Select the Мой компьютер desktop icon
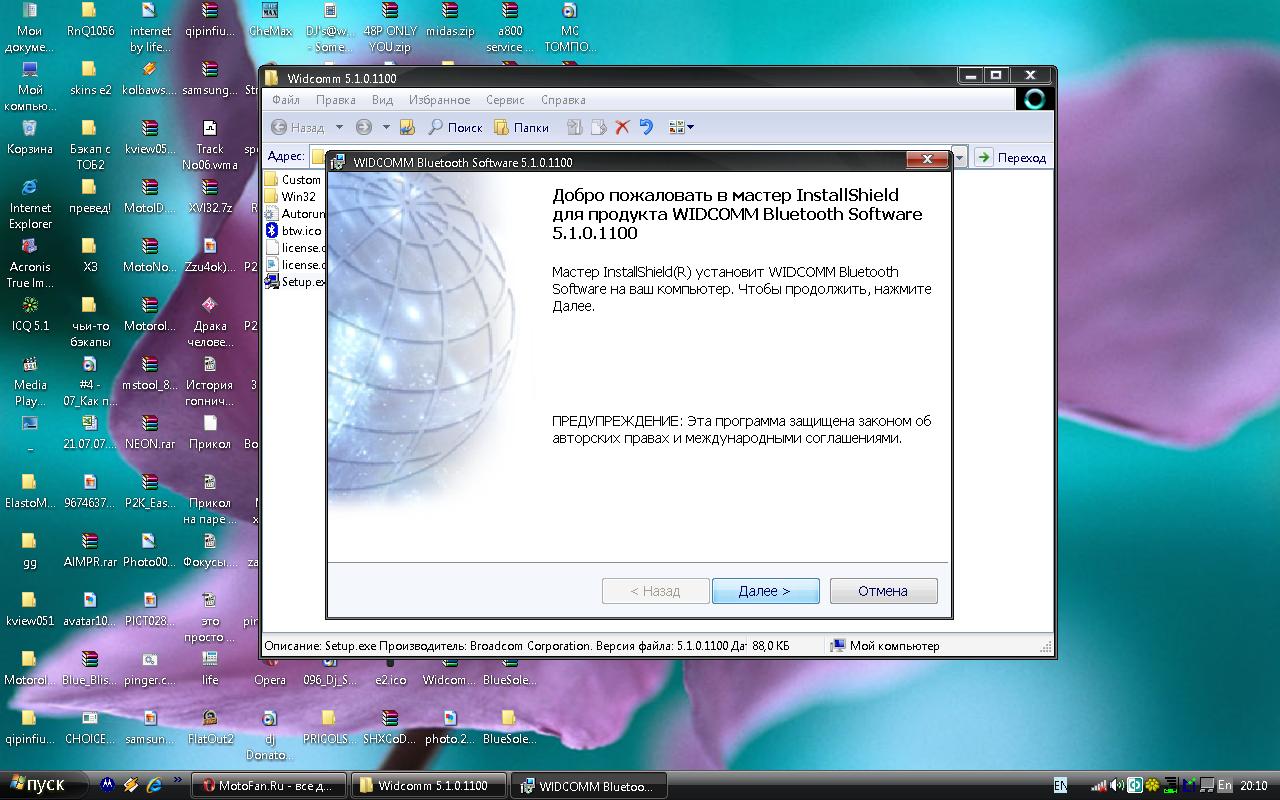The width and height of the screenshot is (1280, 800). (30, 86)
